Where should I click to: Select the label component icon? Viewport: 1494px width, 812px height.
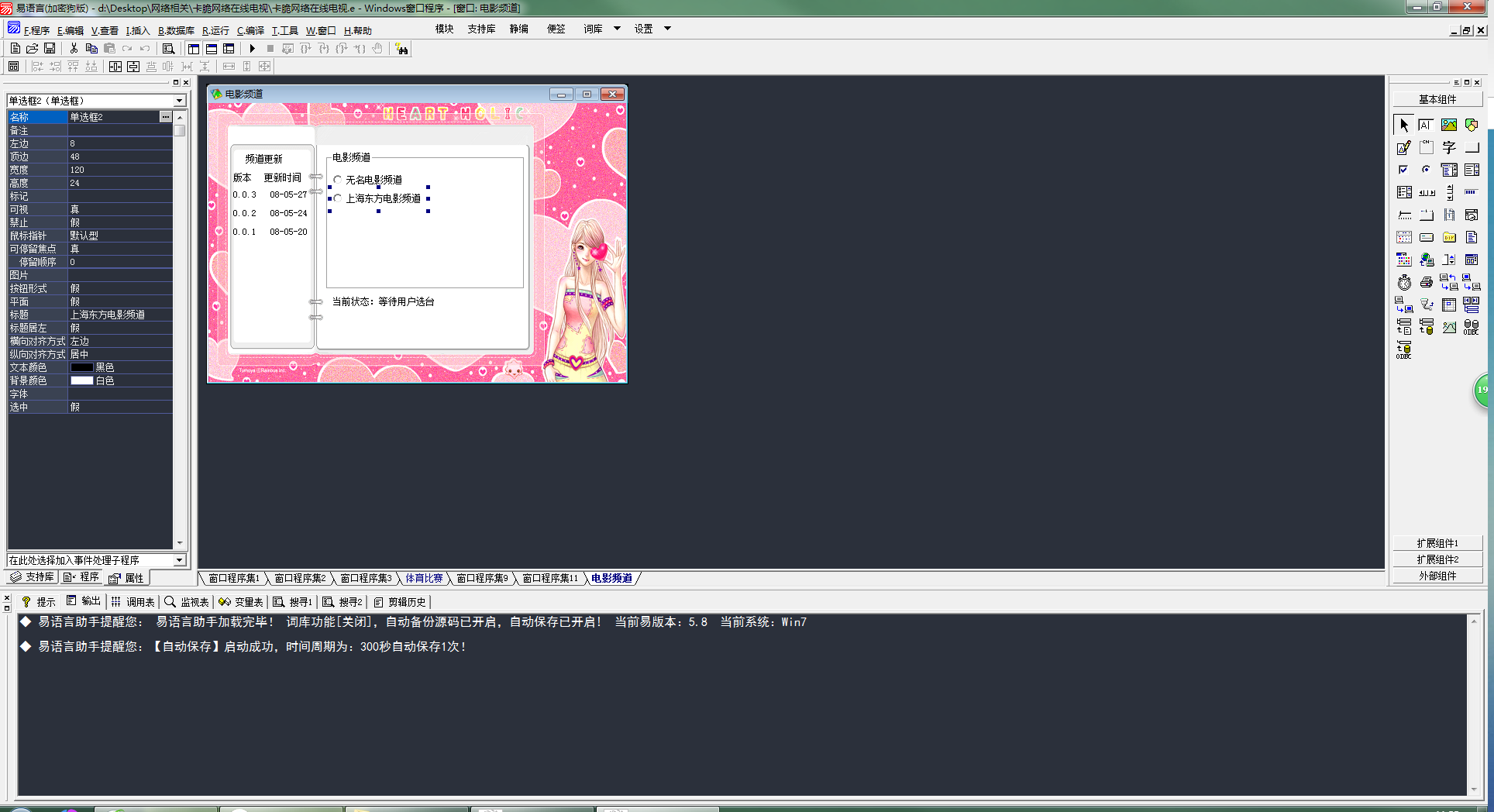(x=1449, y=147)
